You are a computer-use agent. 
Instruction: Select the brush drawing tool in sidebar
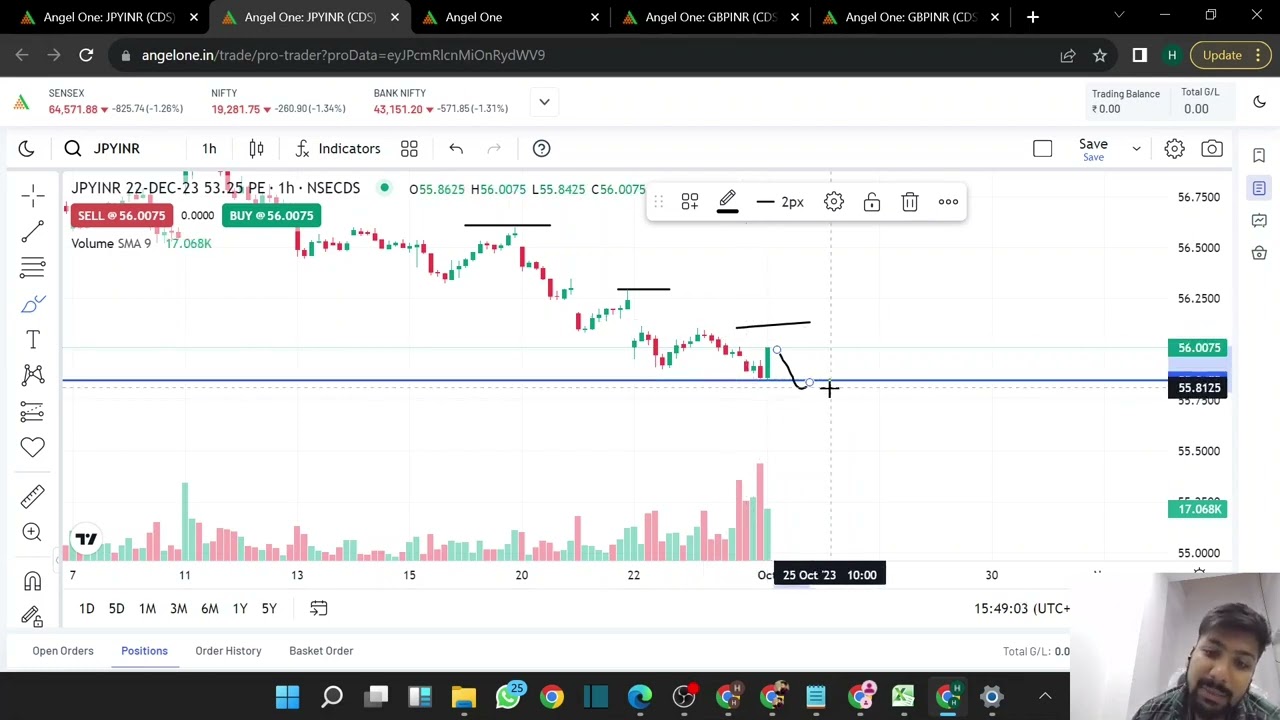click(x=33, y=304)
